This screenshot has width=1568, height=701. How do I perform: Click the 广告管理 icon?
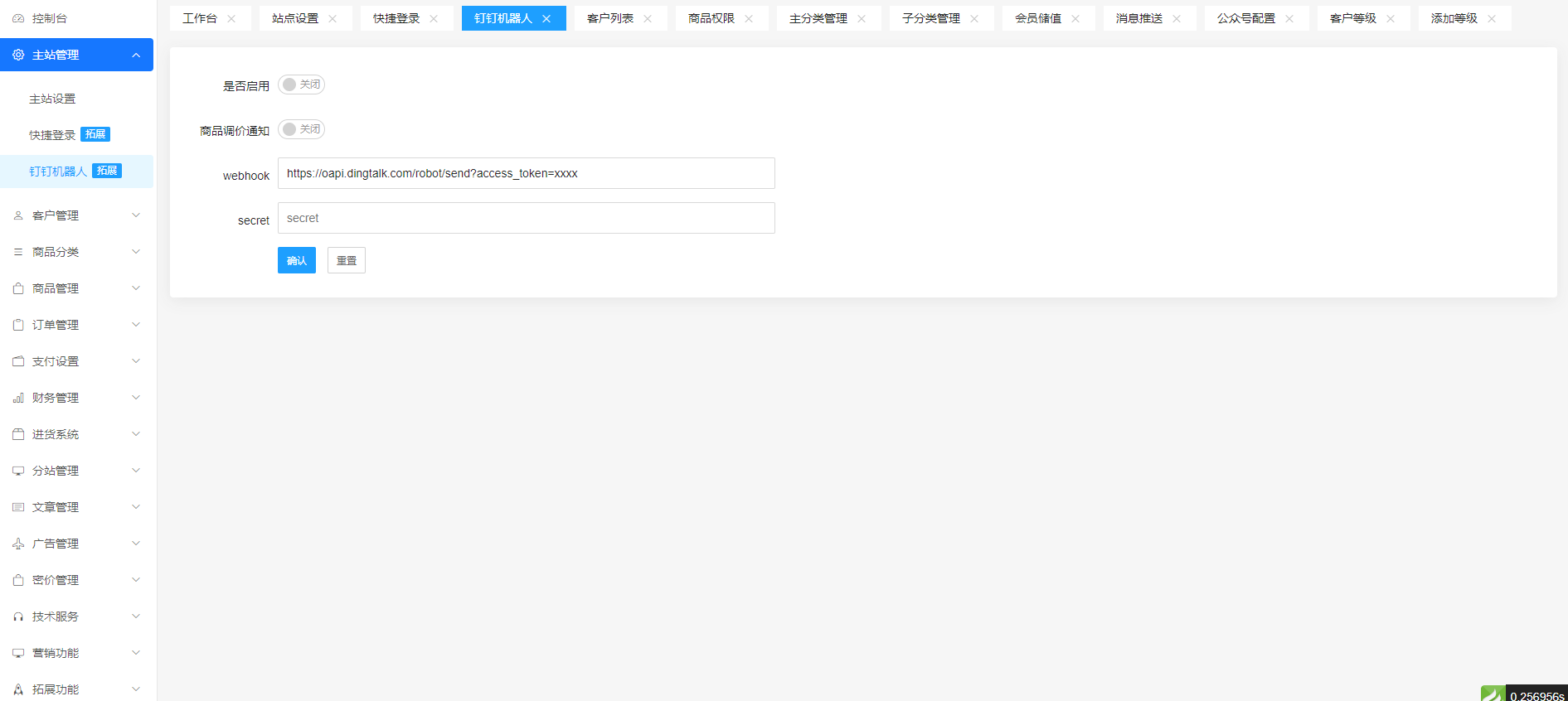(x=18, y=544)
